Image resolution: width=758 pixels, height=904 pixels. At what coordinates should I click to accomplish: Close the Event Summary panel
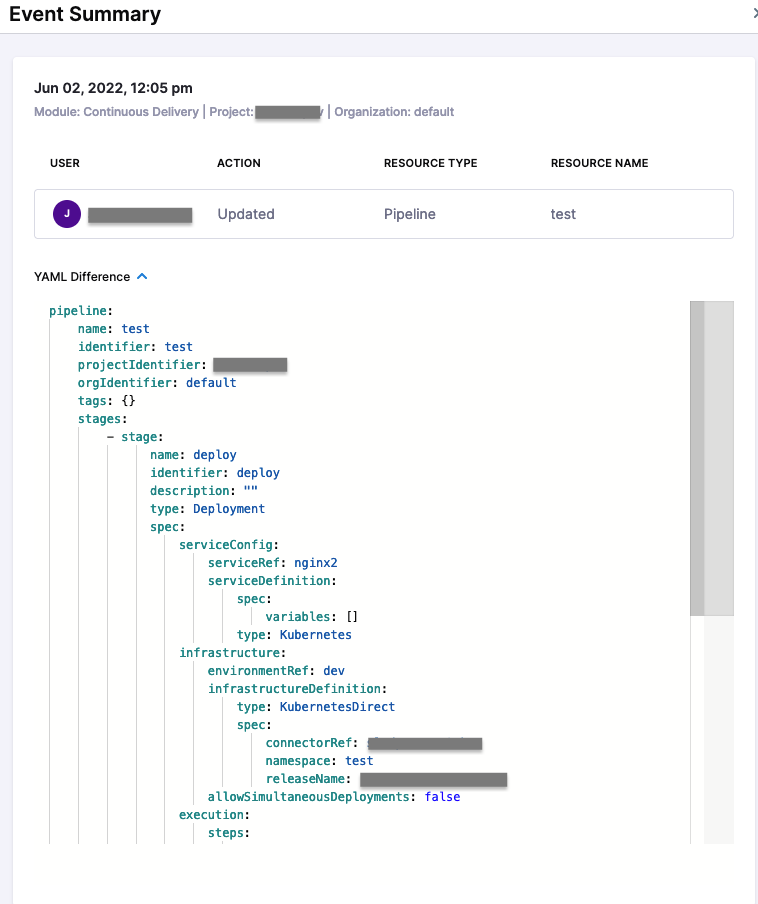click(x=754, y=14)
